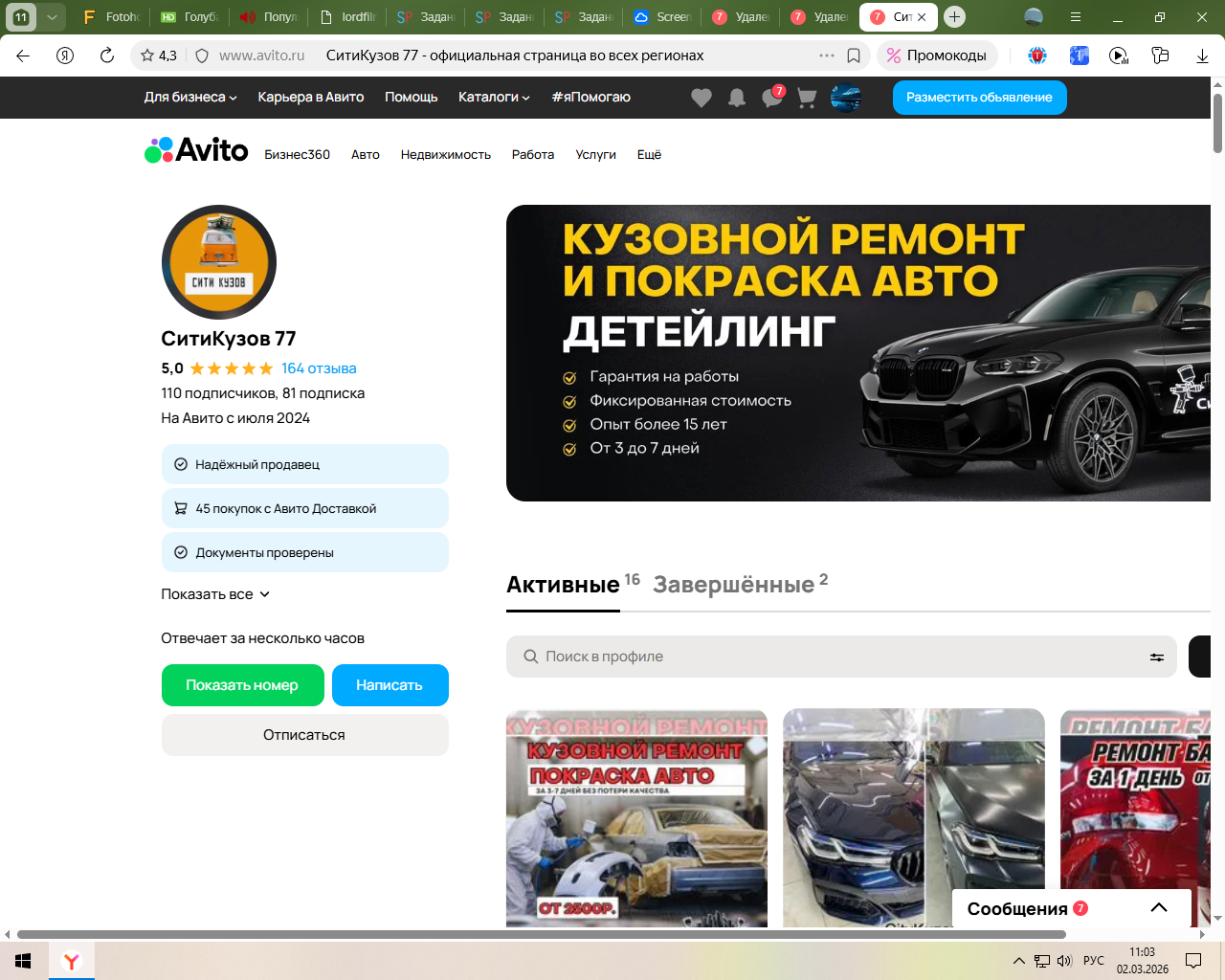Open the Windows Start menu

pyautogui.click(x=23, y=961)
